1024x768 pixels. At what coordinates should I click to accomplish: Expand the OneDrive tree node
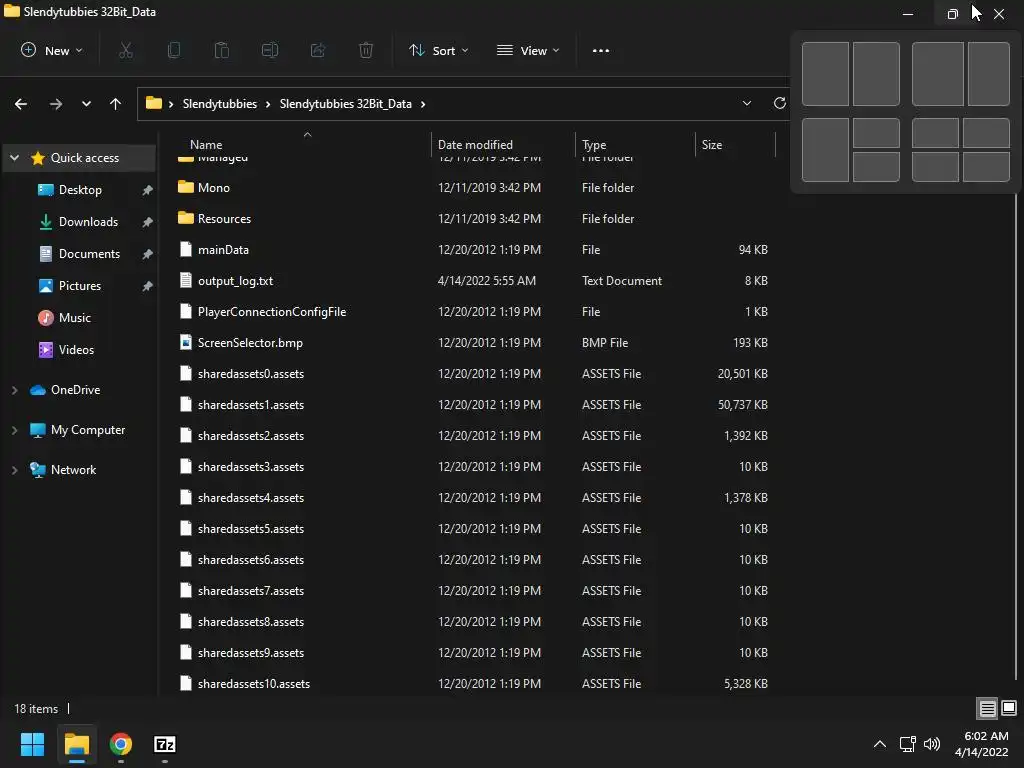click(x=14, y=390)
